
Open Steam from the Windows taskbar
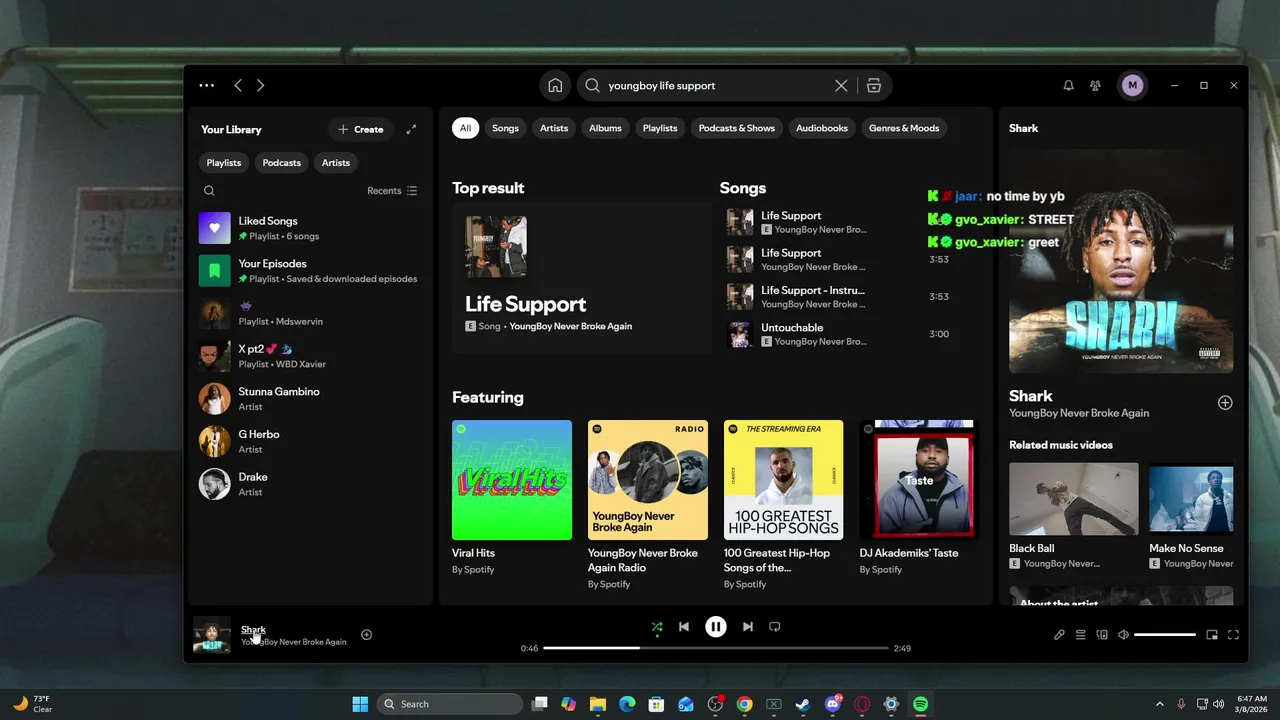[803, 704]
